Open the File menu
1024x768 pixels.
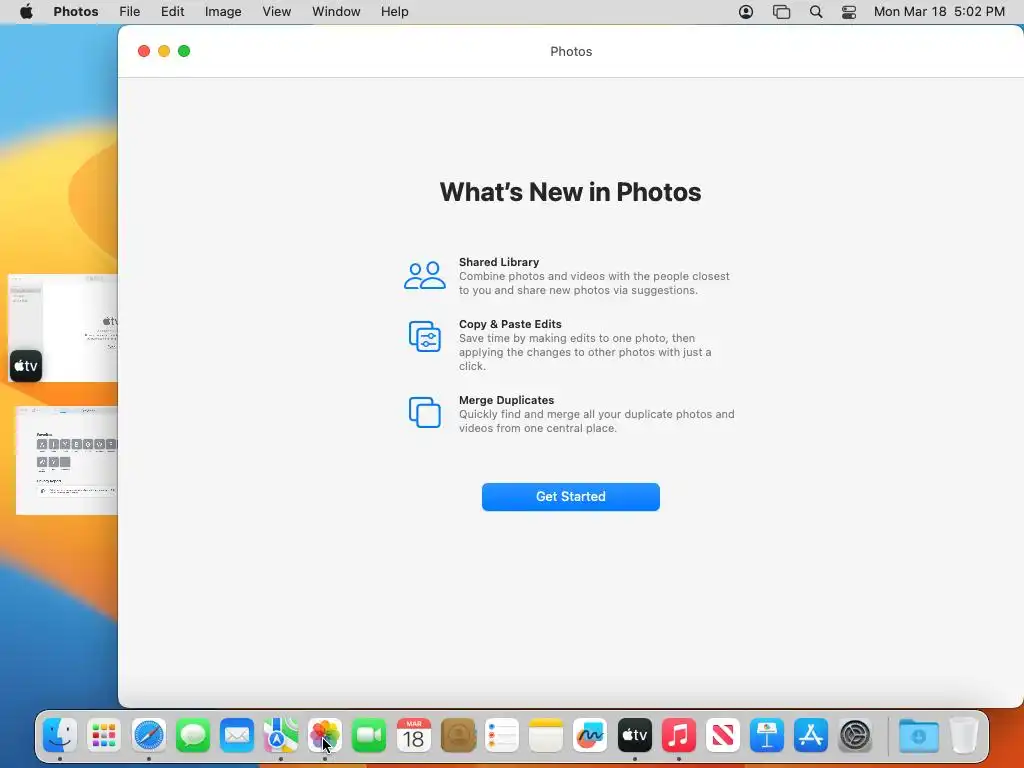pos(129,12)
